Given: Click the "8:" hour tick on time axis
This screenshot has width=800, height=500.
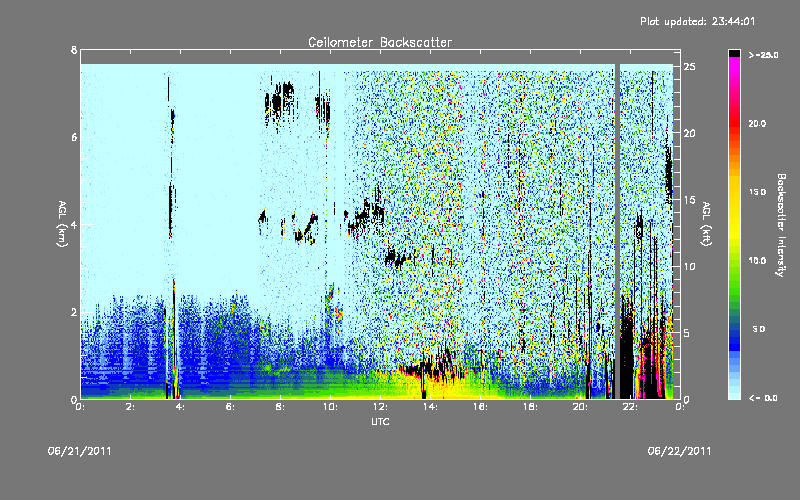Looking at the screenshot, I should click(x=280, y=407).
